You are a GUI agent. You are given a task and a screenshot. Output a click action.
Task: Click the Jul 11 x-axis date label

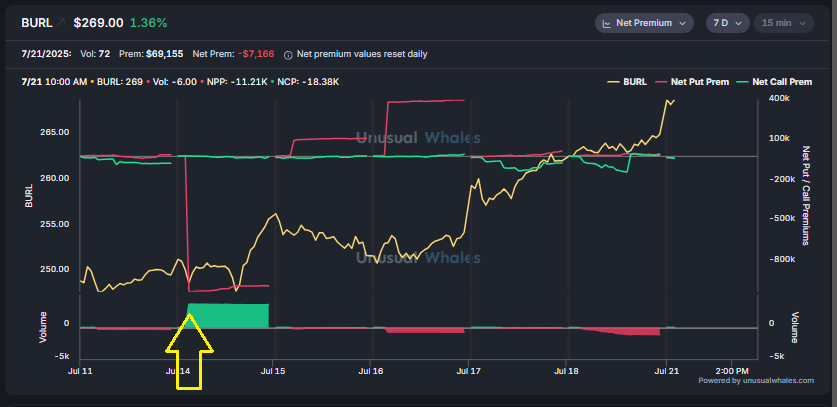tap(80, 370)
